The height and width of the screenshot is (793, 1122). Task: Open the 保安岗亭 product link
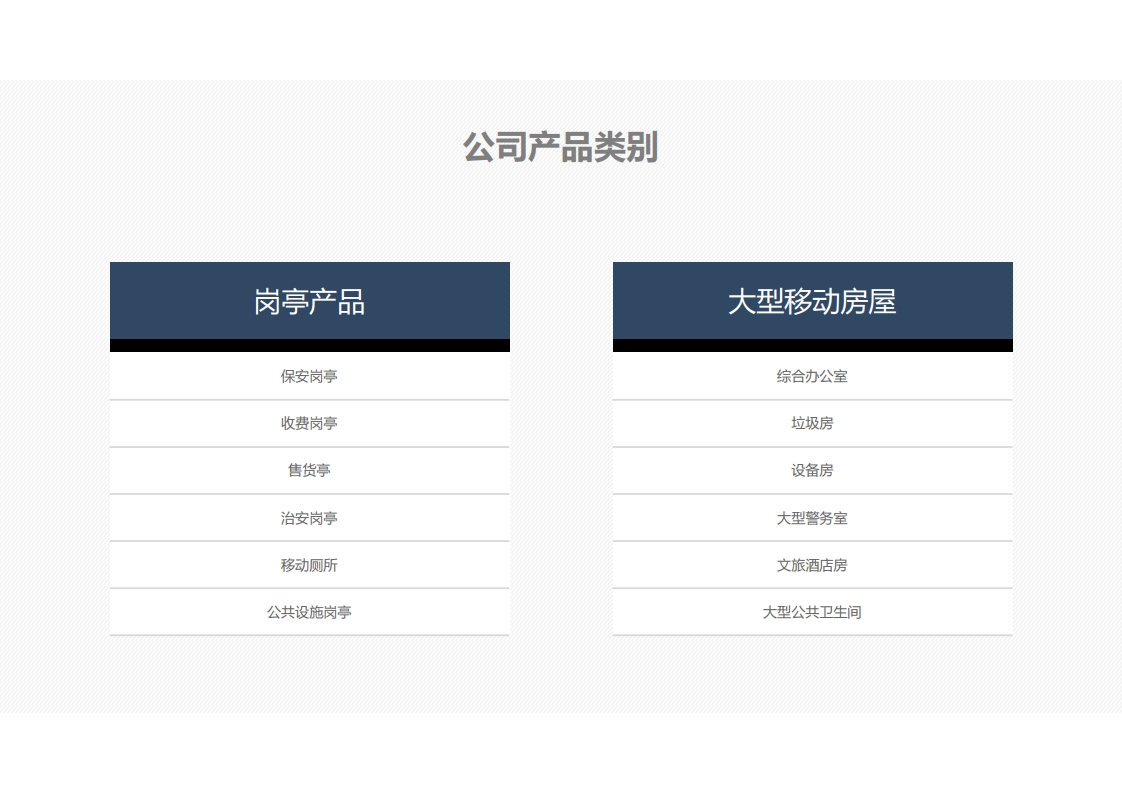pyautogui.click(x=309, y=376)
